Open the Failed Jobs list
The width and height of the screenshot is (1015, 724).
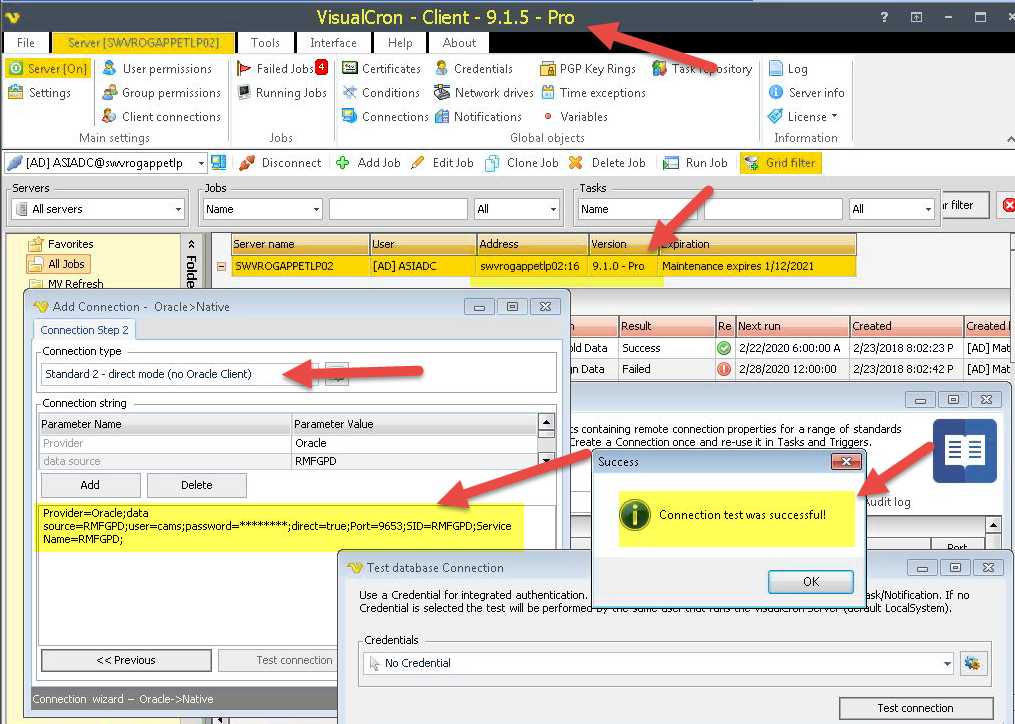283,69
